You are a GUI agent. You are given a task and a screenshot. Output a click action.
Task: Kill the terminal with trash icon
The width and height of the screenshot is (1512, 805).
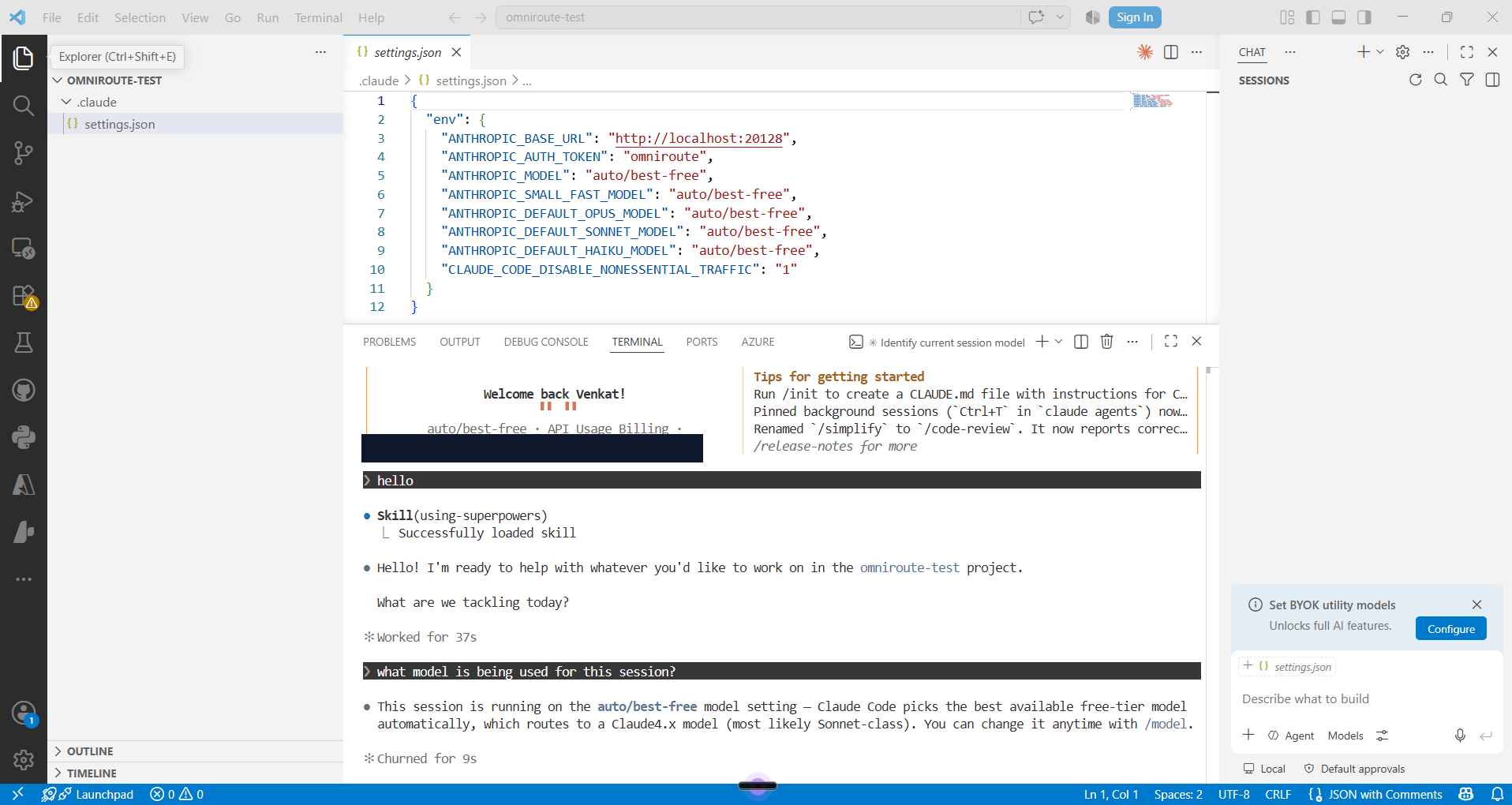tap(1106, 341)
